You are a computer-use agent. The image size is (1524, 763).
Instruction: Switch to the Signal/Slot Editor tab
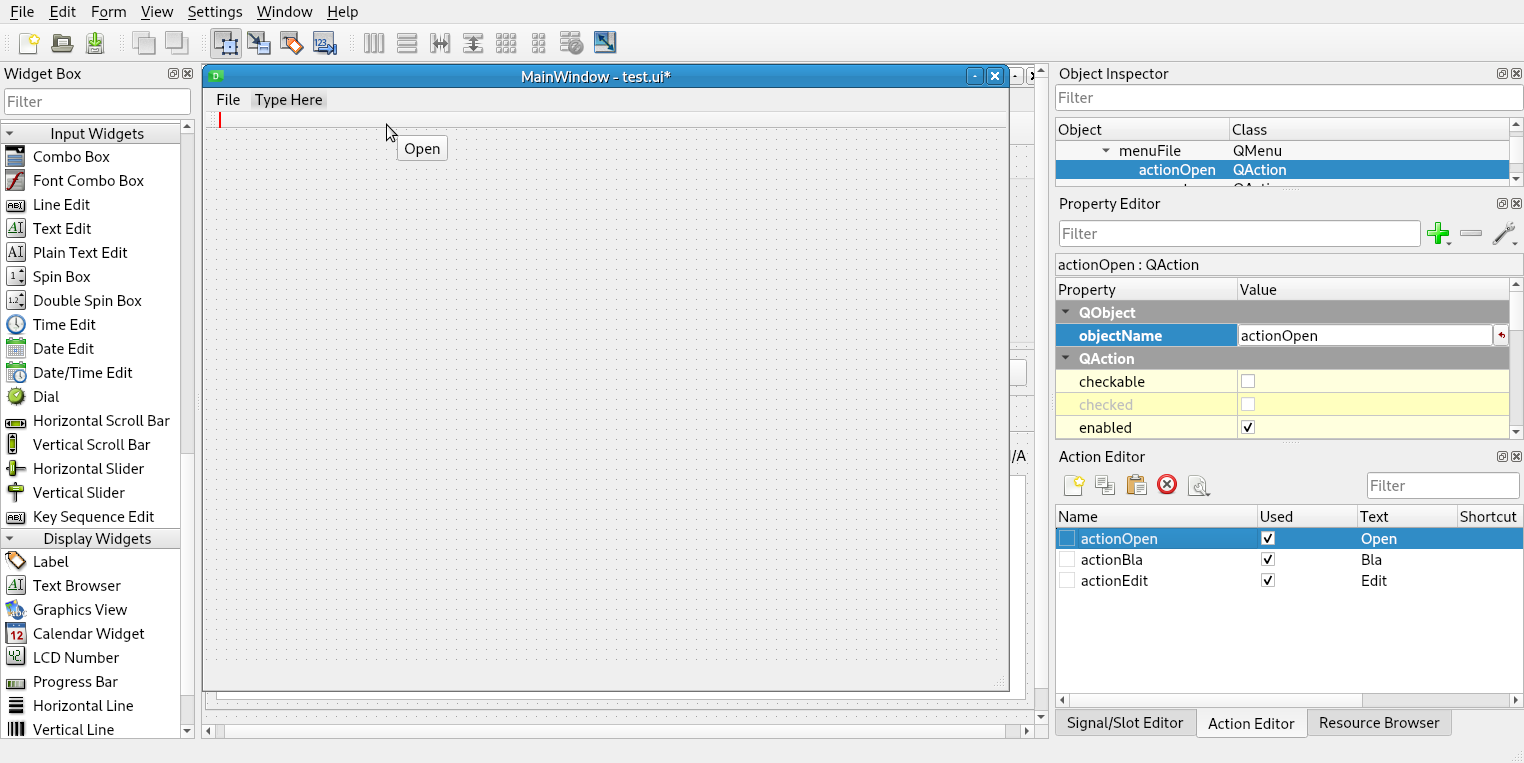[x=1125, y=722]
